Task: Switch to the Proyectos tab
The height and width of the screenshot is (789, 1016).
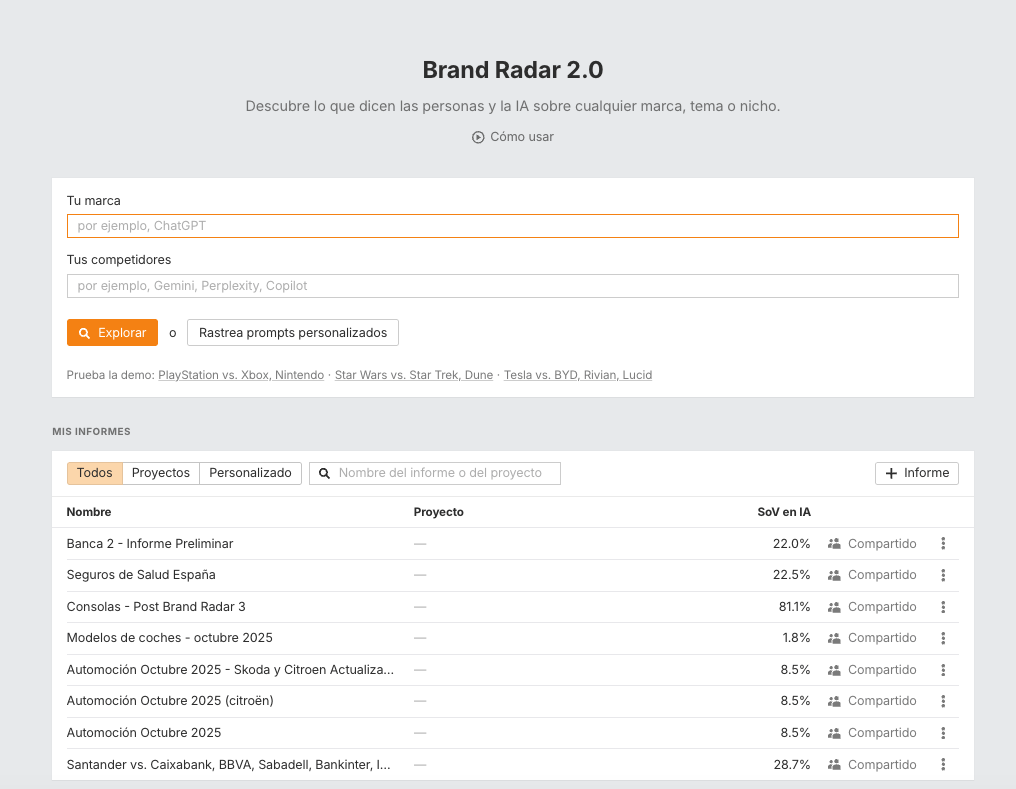Action: point(160,472)
